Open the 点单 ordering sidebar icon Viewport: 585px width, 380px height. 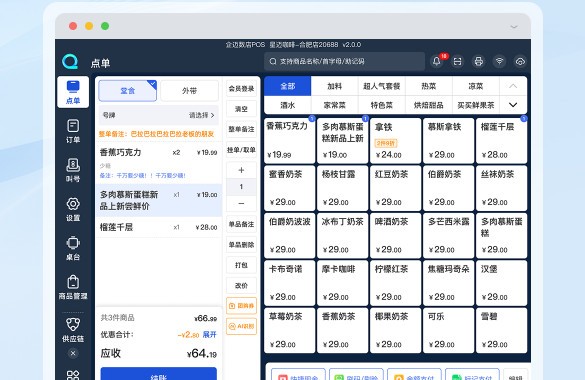point(73,92)
